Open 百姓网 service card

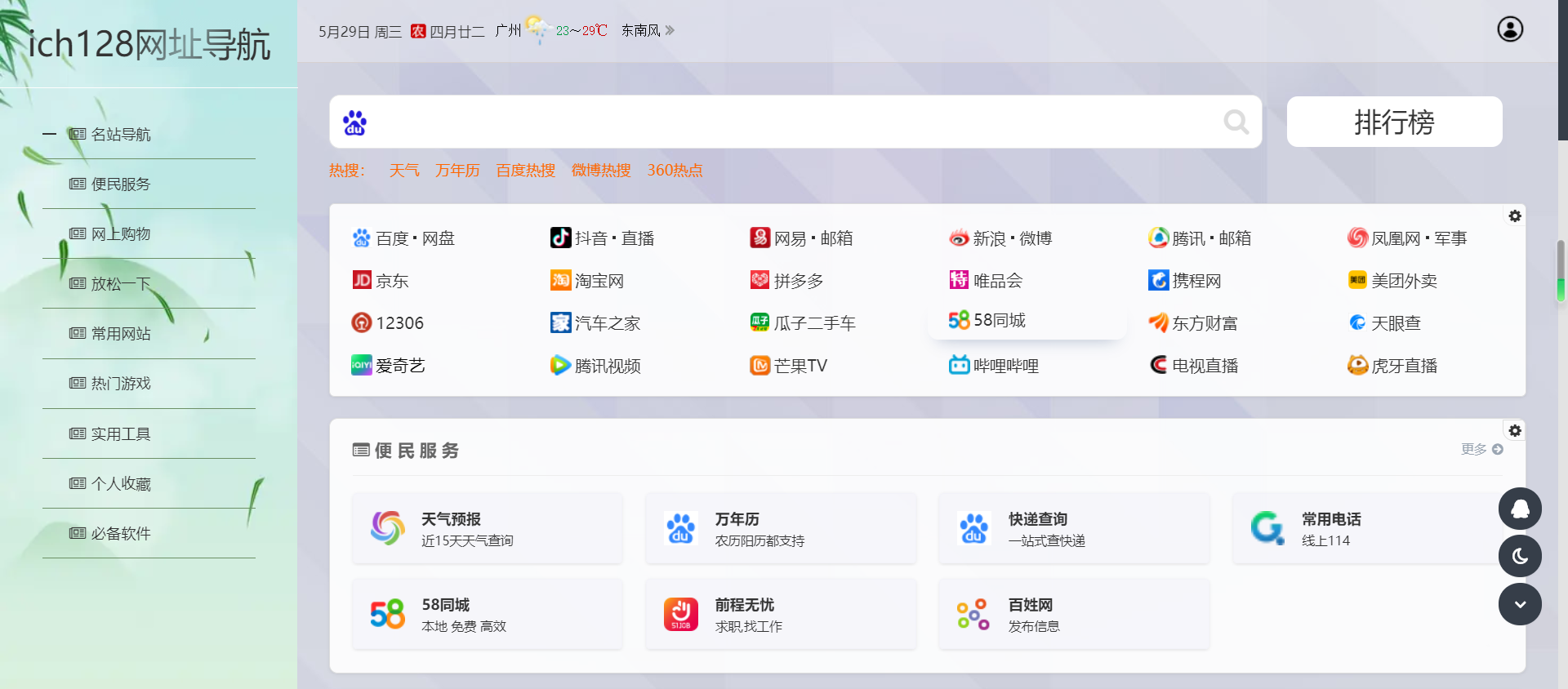pyautogui.click(x=1074, y=614)
